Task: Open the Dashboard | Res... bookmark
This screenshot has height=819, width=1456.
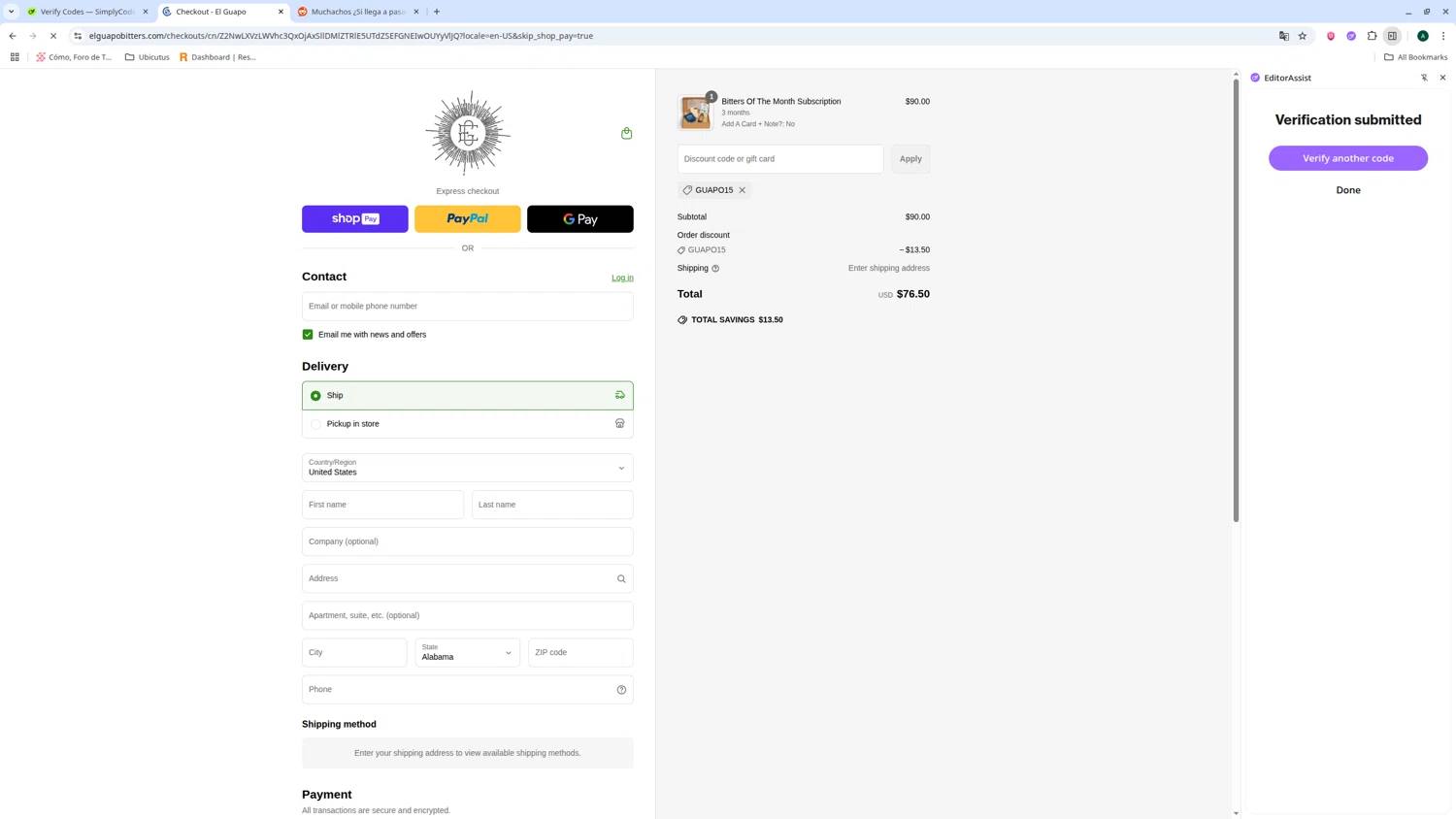Action: point(217,57)
